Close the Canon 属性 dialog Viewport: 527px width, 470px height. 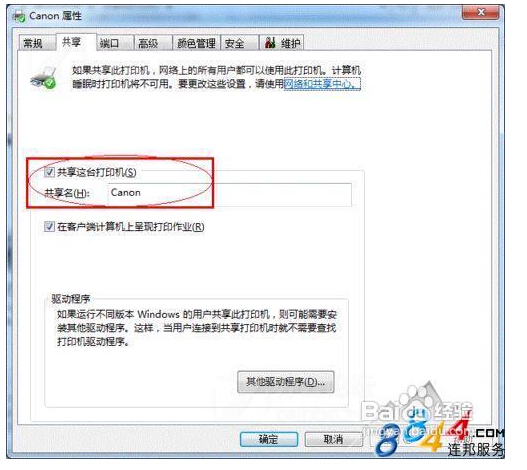point(480,12)
